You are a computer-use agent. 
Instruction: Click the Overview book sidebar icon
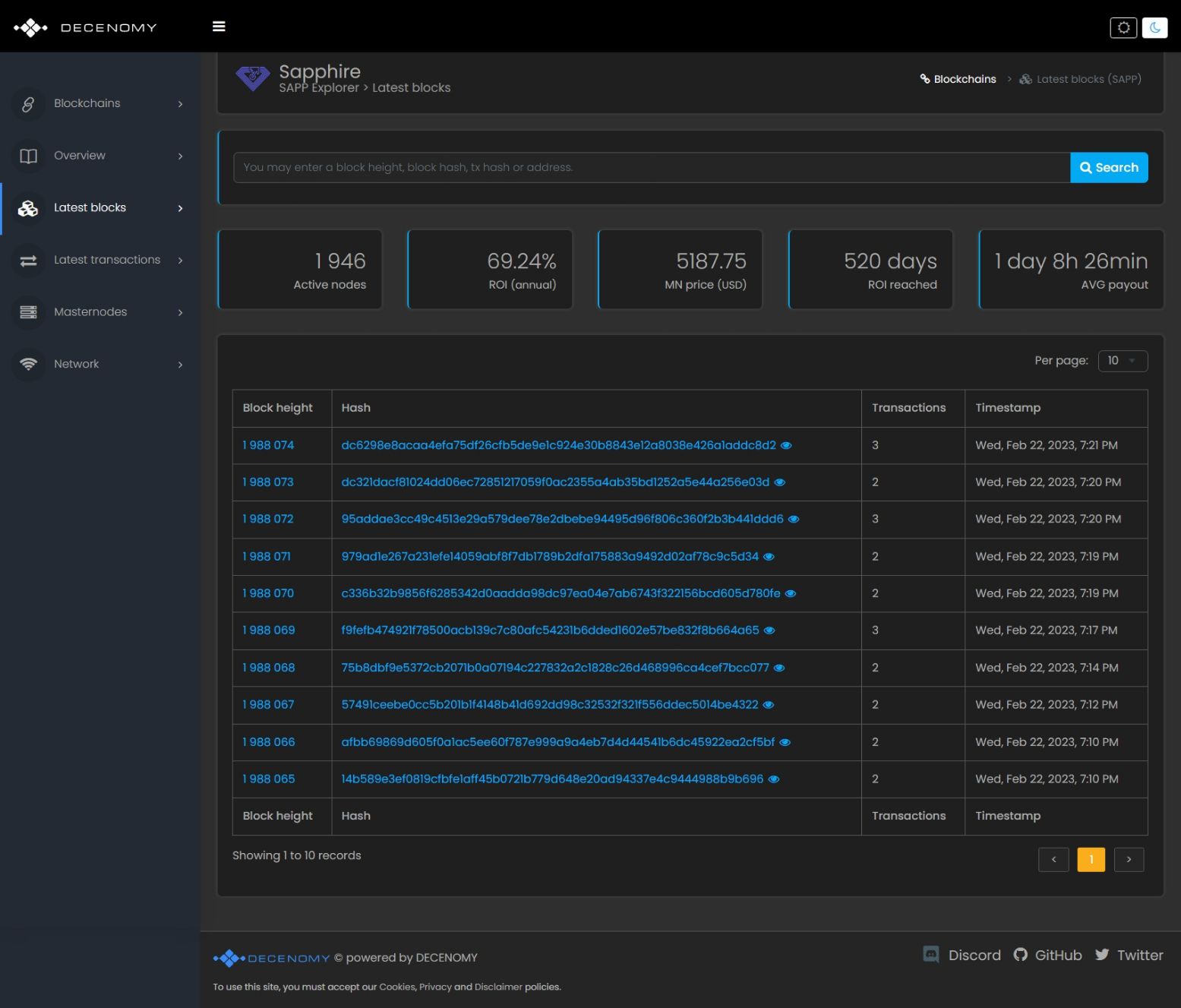(28, 156)
